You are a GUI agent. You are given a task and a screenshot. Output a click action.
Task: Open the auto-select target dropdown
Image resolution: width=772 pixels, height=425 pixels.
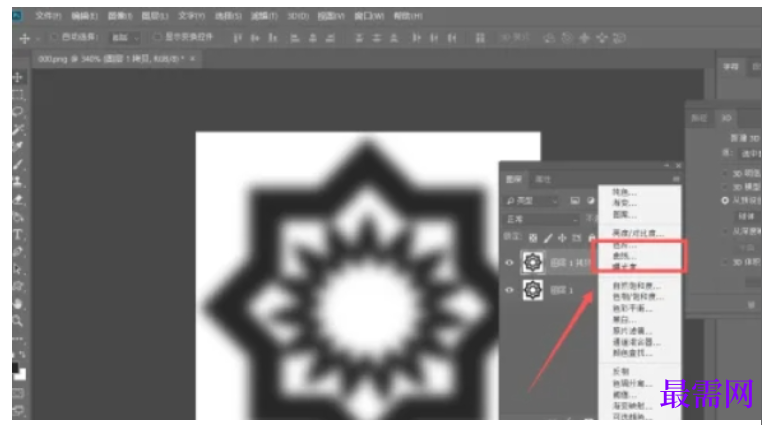point(125,38)
